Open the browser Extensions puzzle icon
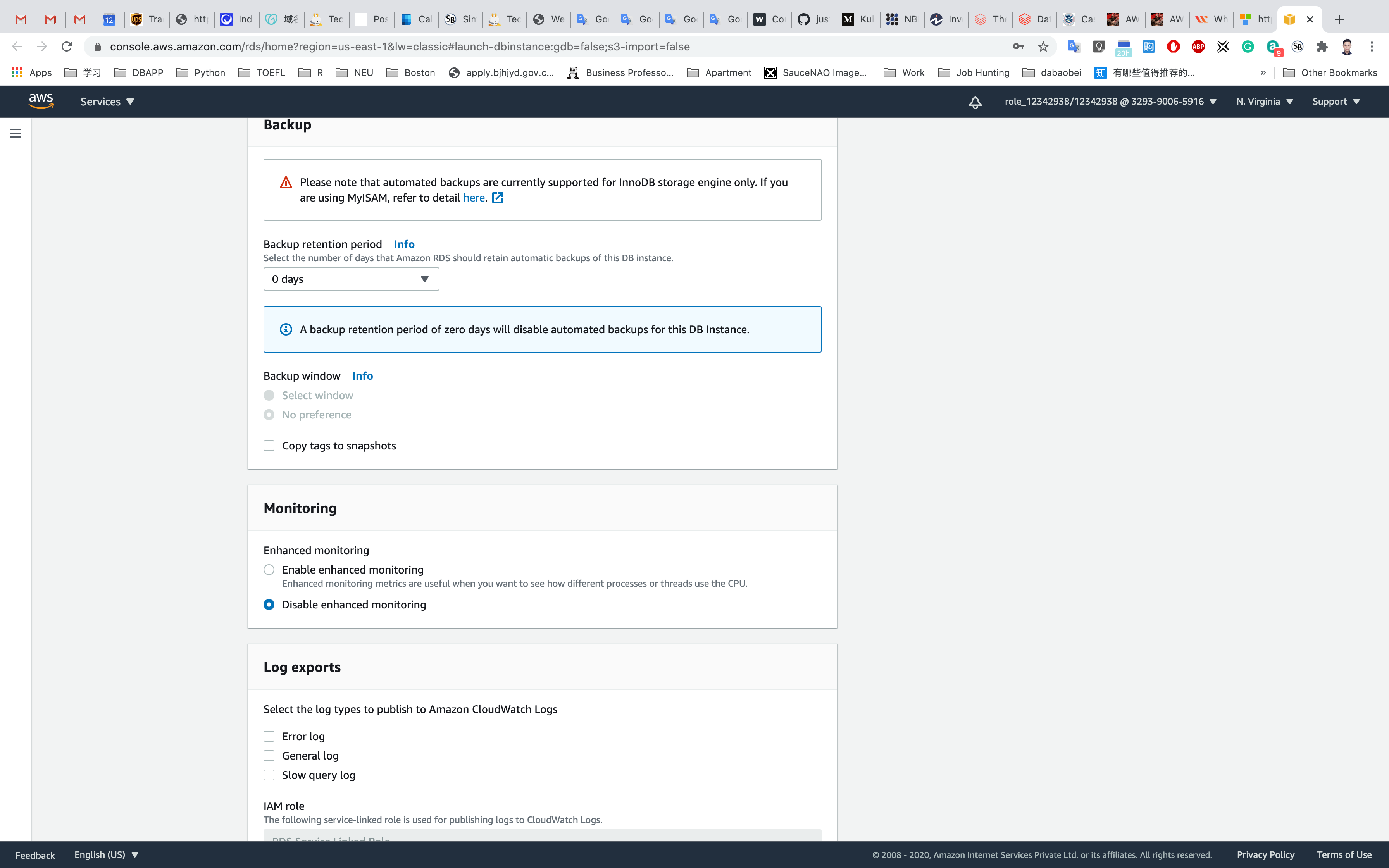 1322,46
